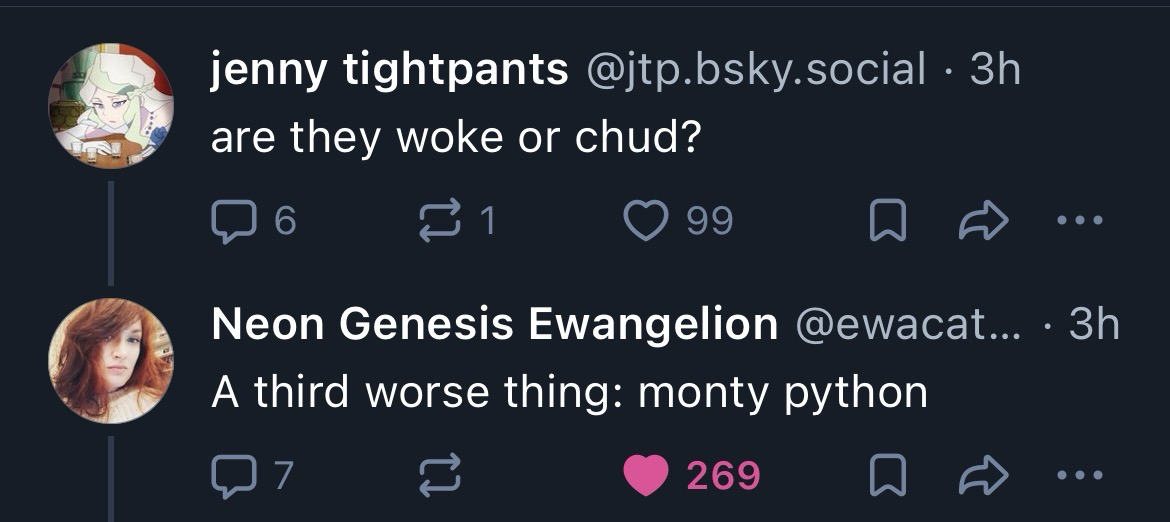Viewport: 1170px width, 522px height.
Task: Click the Neon Genesis Ewangelion display name
Action: pos(494,324)
